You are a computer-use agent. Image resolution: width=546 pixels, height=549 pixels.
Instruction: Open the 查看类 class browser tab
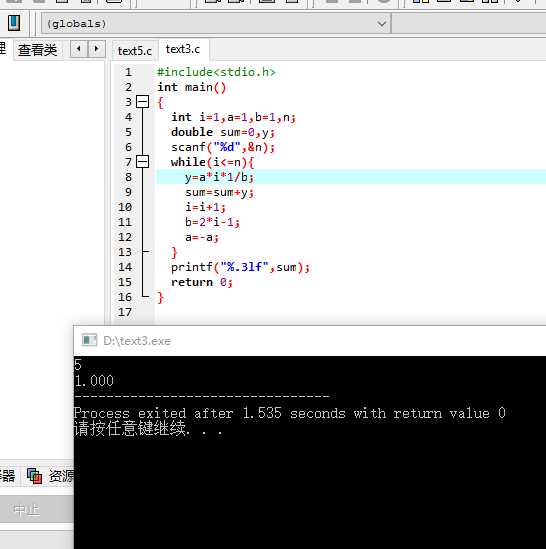[37, 50]
